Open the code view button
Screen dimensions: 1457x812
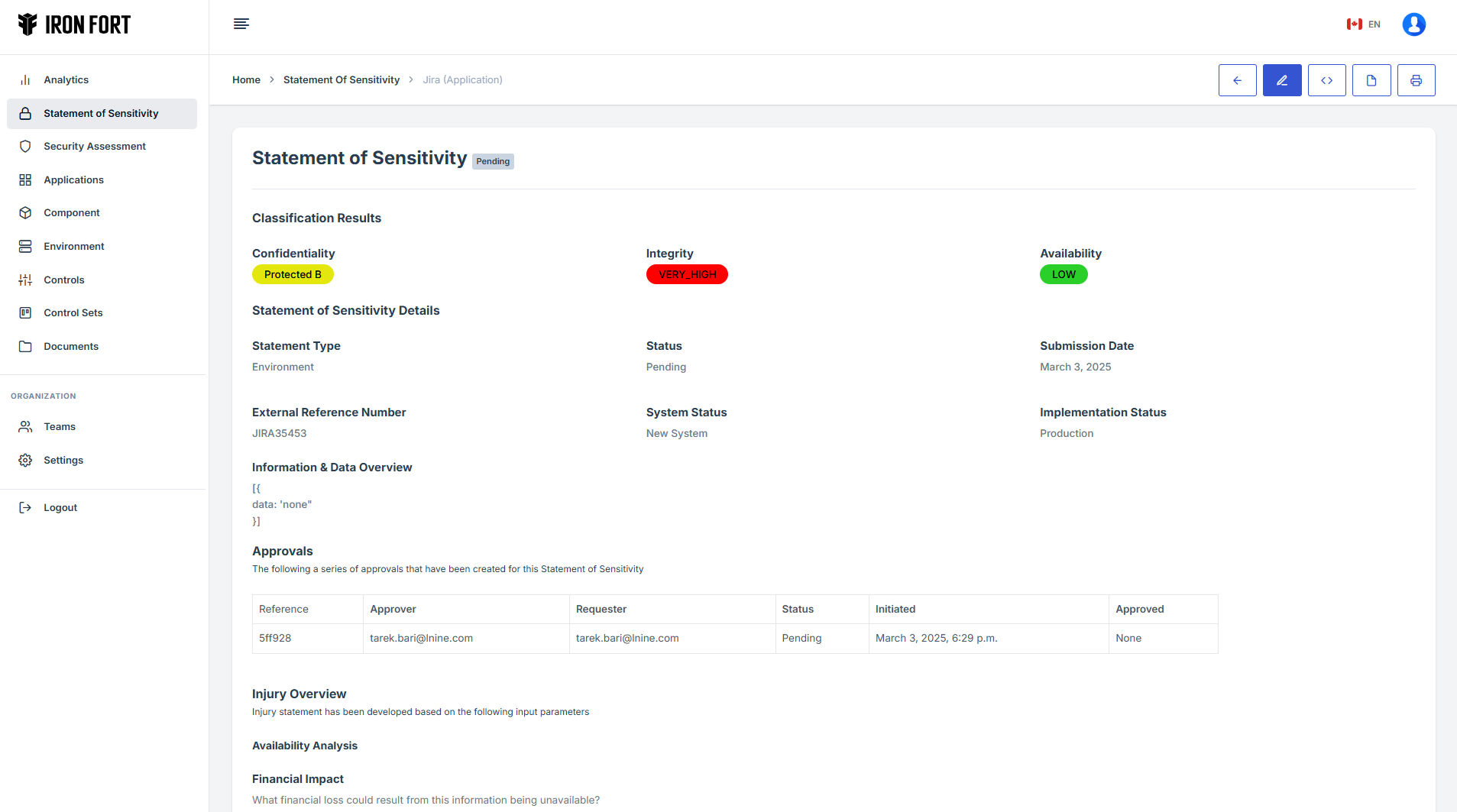[1326, 80]
